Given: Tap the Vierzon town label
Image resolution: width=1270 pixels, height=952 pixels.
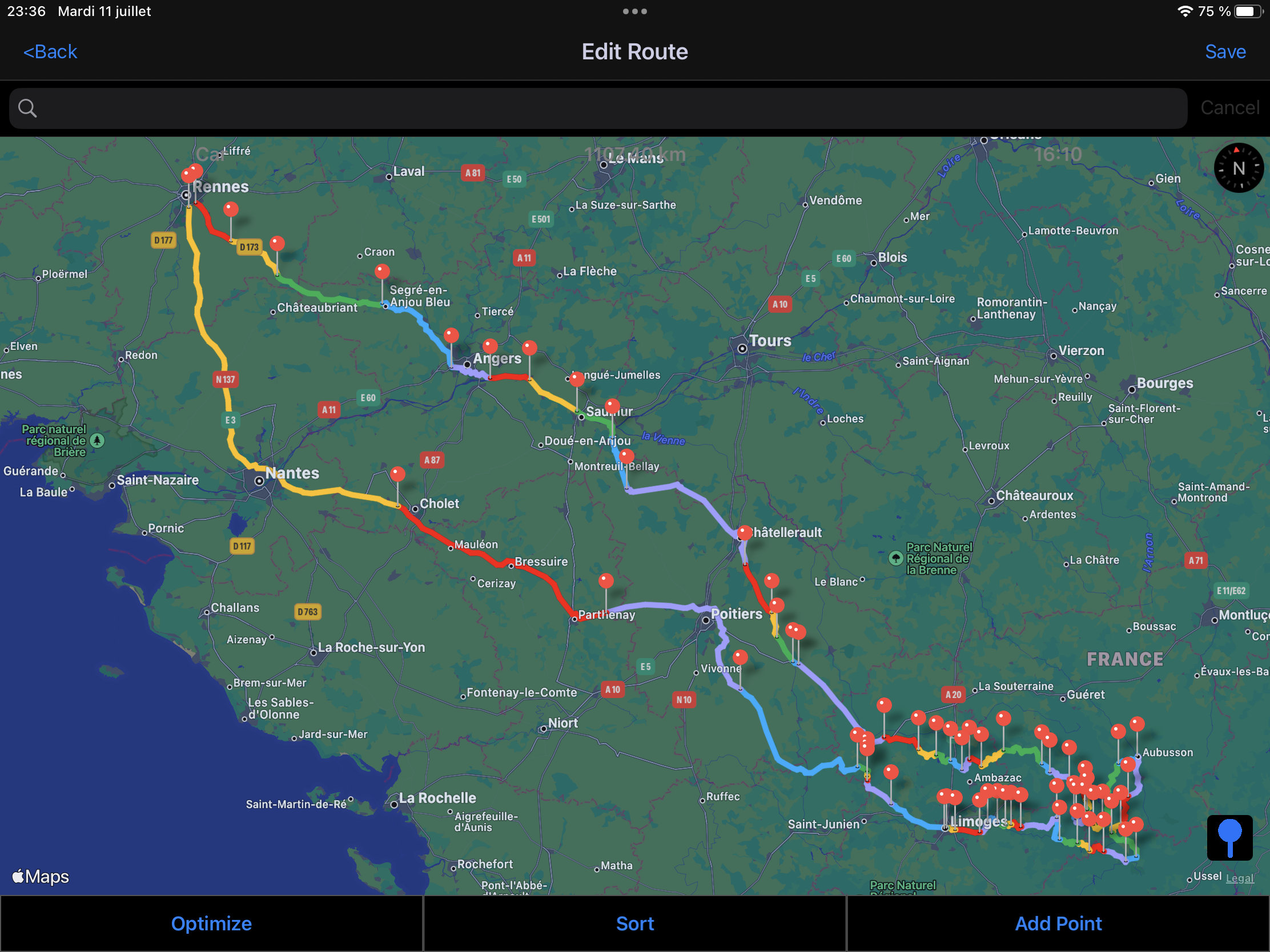Looking at the screenshot, I should point(1080,350).
